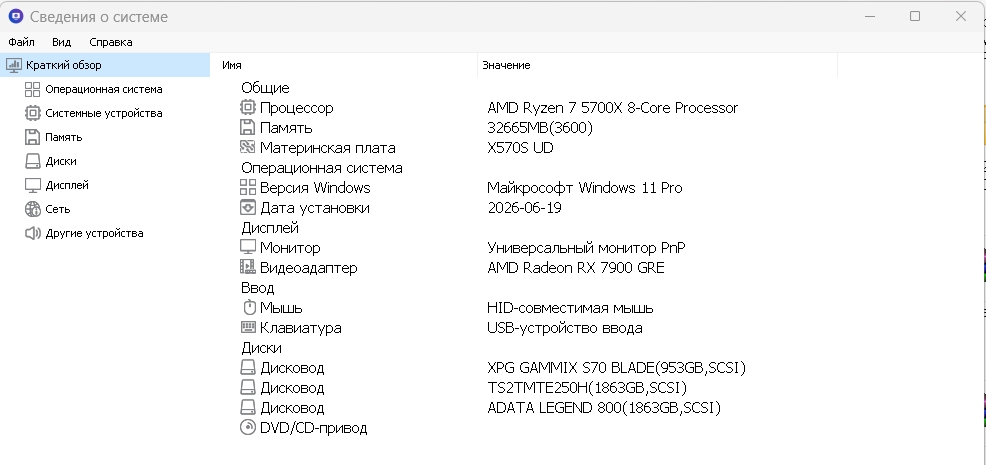This screenshot has height=465, width=986.
Task: Open the Справка menu
Action: click(x=111, y=42)
